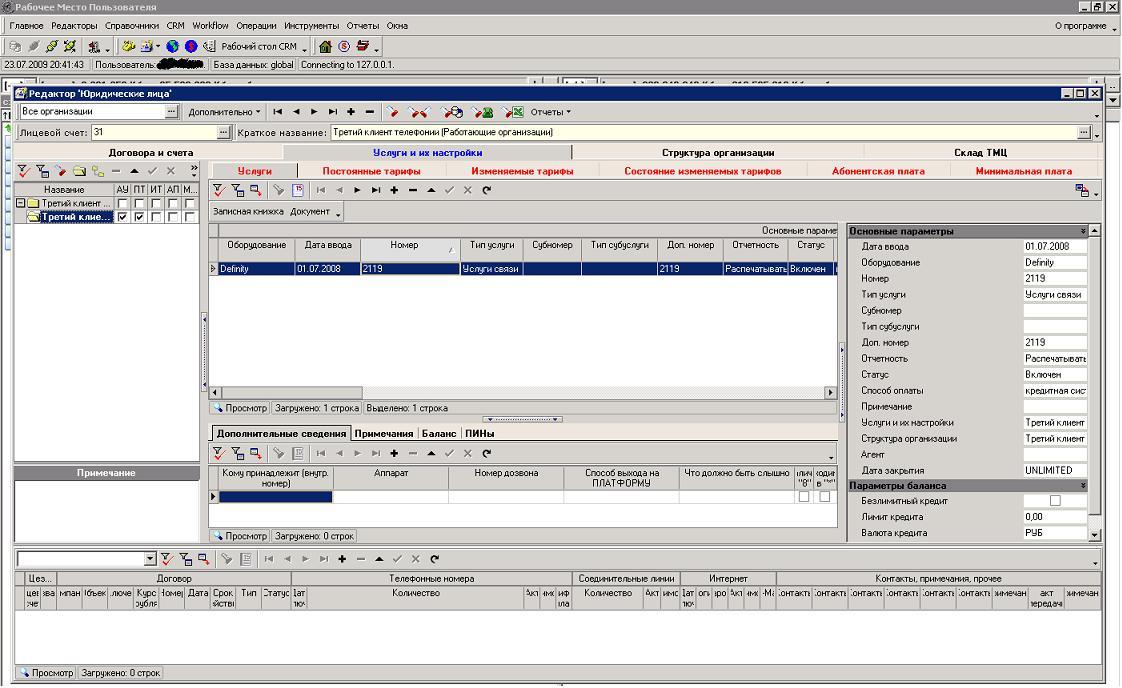Click the refresh arrow in services toolbar
The width and height of the screenshot is (1122, 688).
tap(487, 190)
